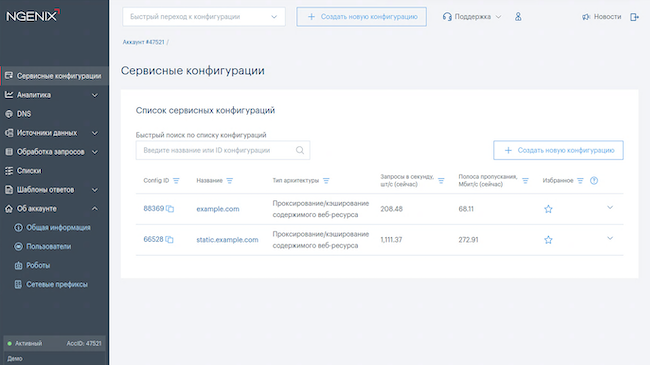The width and height of the screenshot is (650, 365).
Task: Click the Роботы robot icon
Action: coord(18,265)
